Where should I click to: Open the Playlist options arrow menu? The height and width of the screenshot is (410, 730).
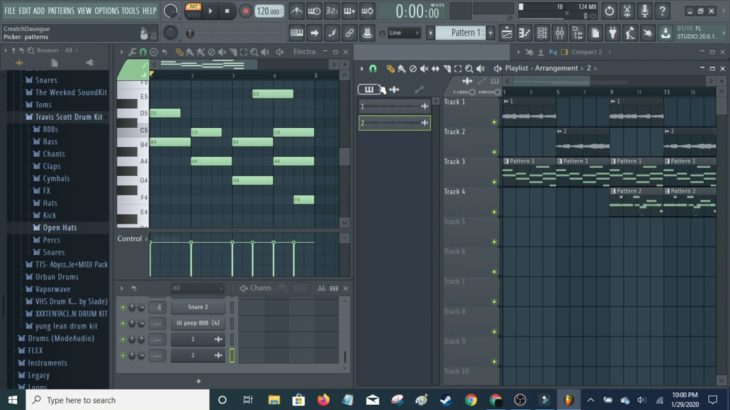point(362,68)
